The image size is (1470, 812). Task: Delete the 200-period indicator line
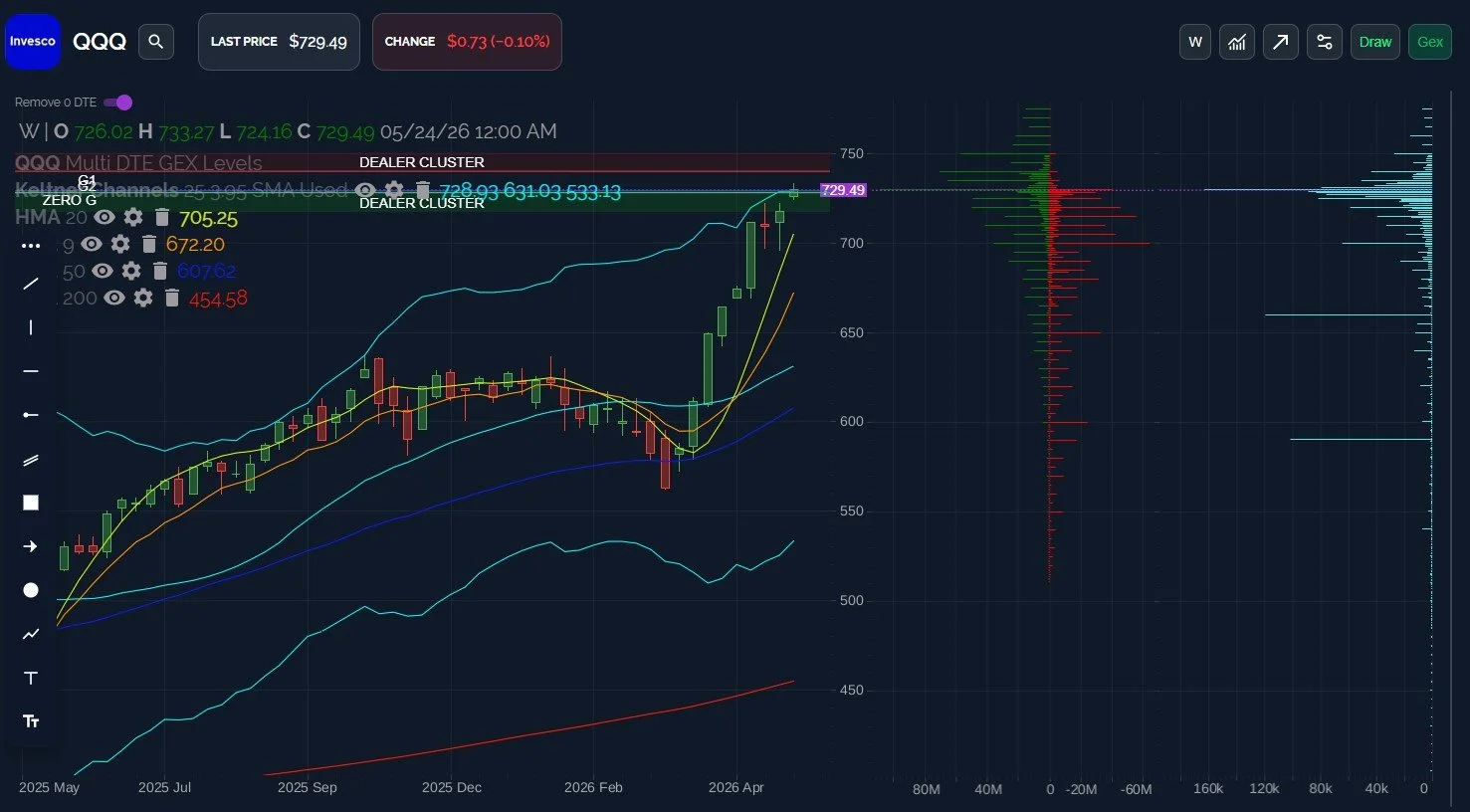click(x=172, y=298)
